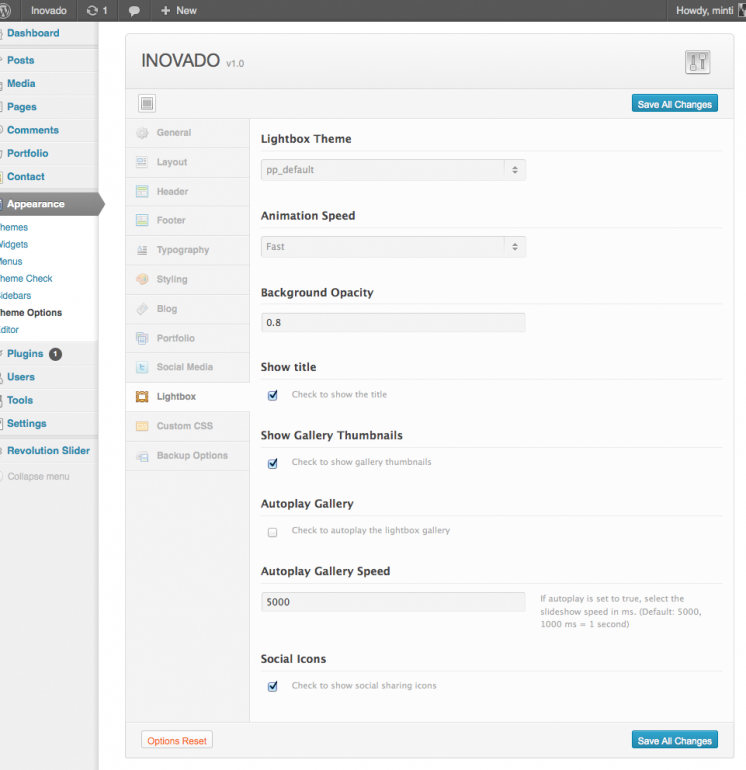The image size is (746, 770).
Task: Uncheck the Show Gallery Thumbnails checkbox
Action: tap(273, 463)
